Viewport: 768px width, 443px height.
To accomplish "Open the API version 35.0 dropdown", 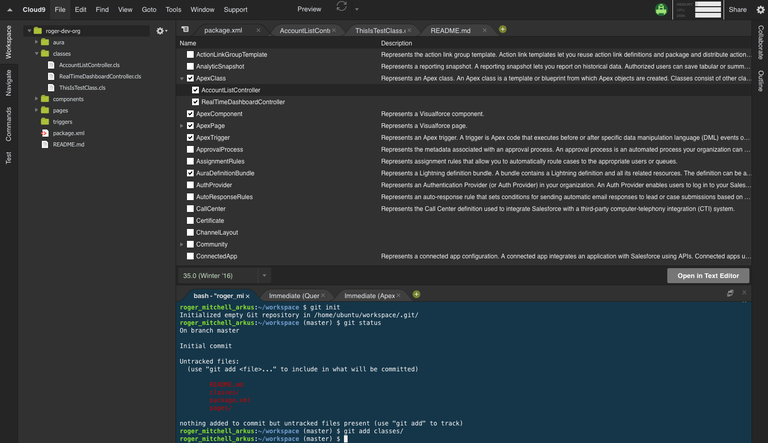I will [224, 275].
